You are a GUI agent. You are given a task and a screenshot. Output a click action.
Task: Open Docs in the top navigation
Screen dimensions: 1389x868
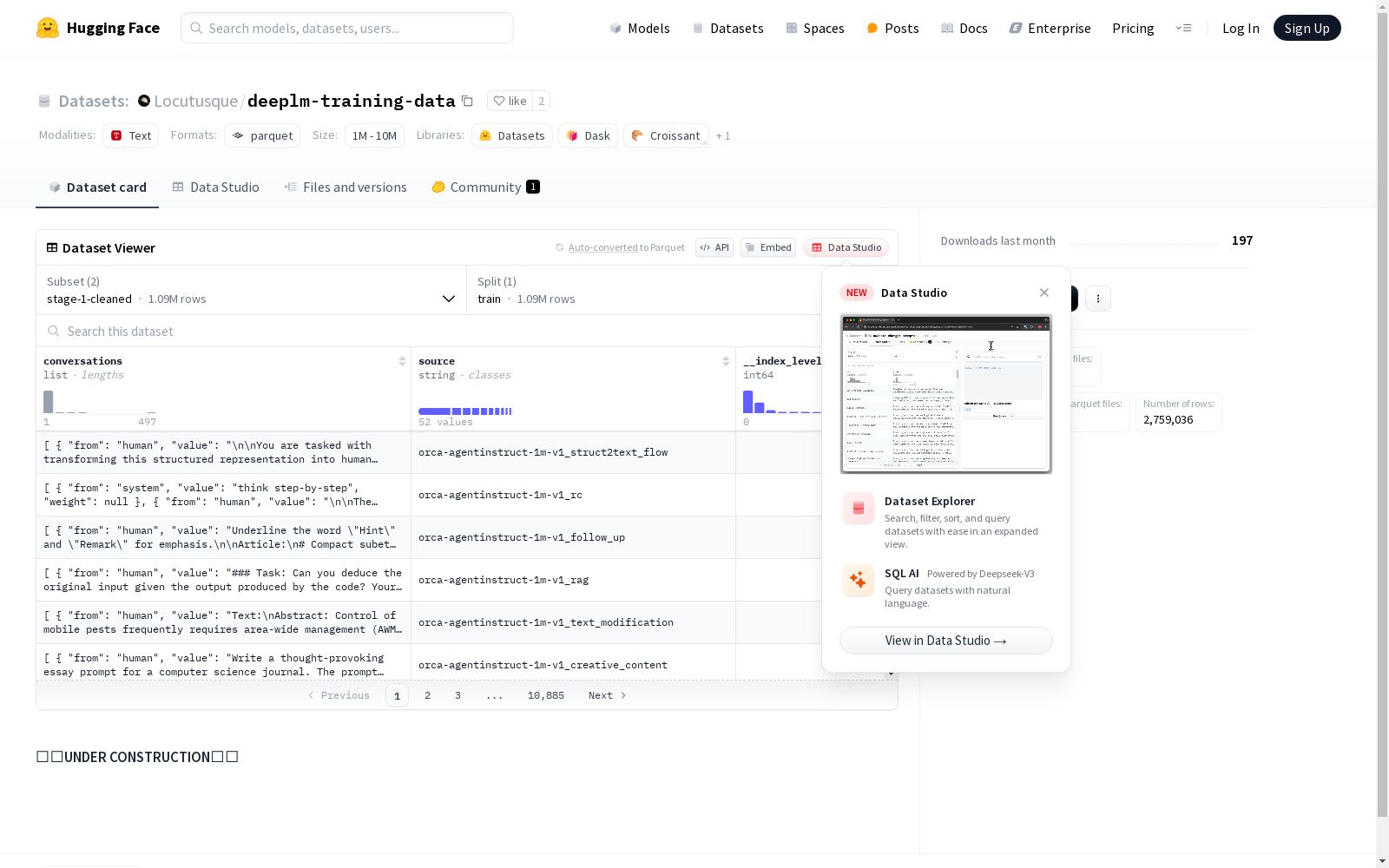tap(964, 28)
